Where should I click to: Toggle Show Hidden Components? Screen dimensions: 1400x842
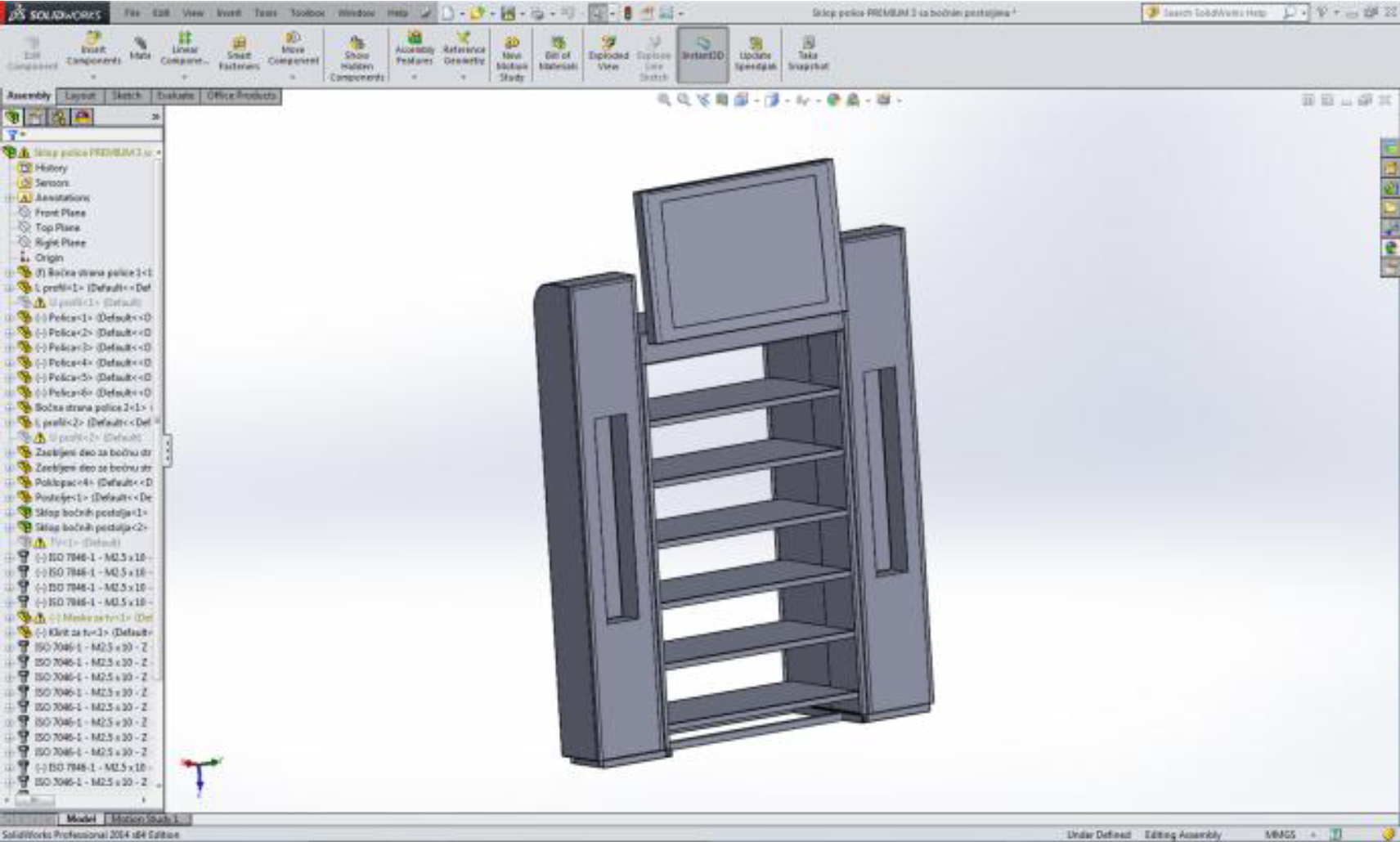357,57
